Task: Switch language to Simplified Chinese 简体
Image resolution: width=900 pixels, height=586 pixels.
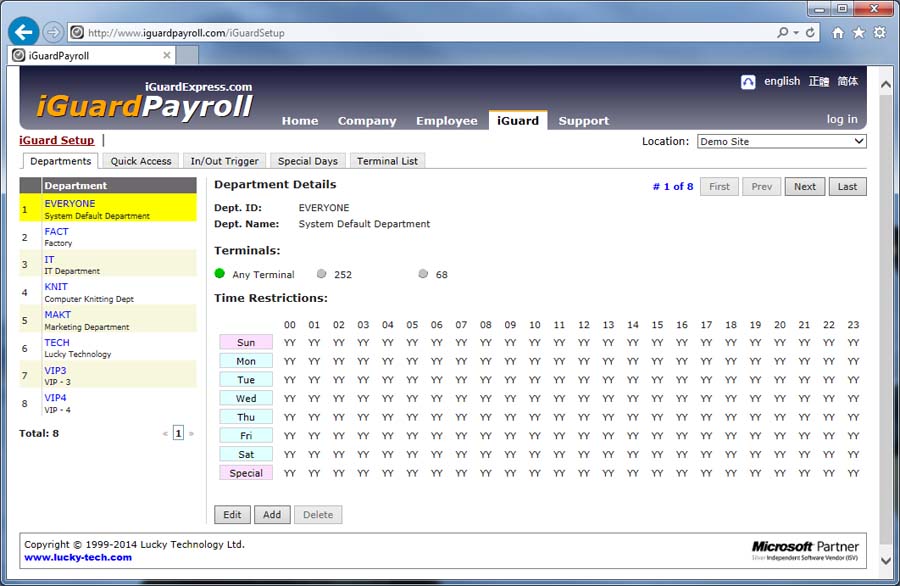Action: [x=847, y=82]
